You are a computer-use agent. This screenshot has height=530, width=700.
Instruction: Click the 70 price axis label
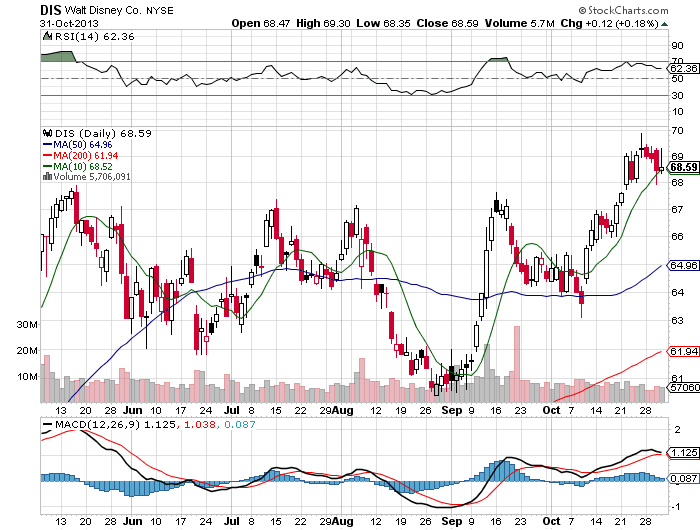click(x=677, y=130)
